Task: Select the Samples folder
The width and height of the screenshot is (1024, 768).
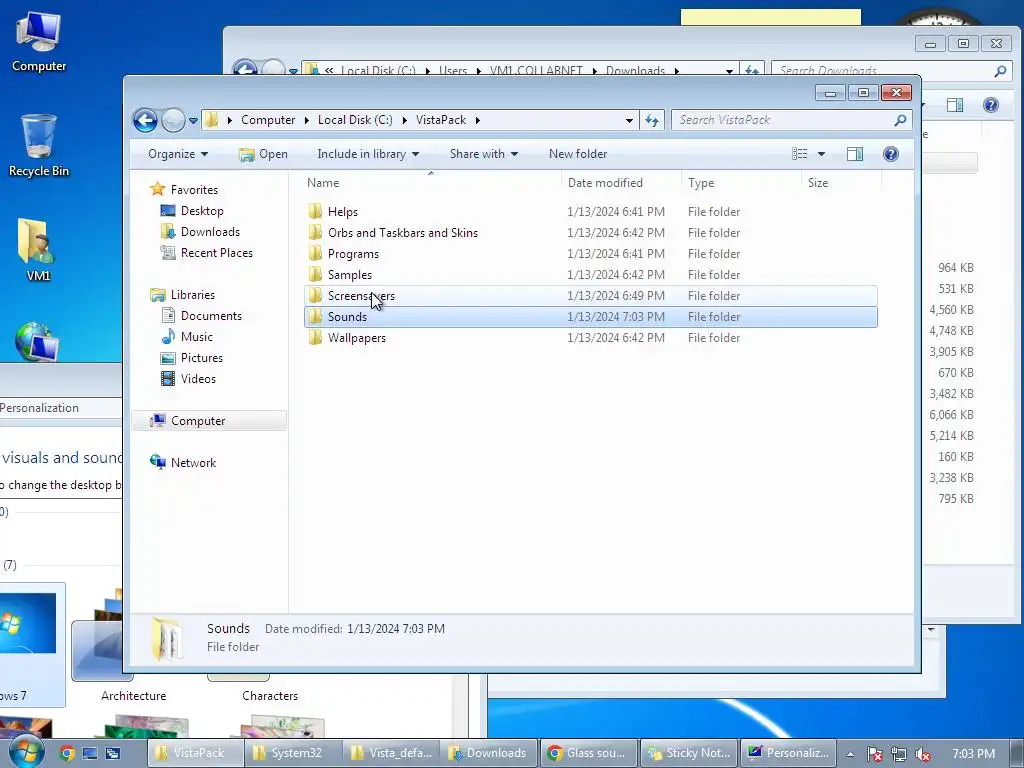Action: pos(590,274)
